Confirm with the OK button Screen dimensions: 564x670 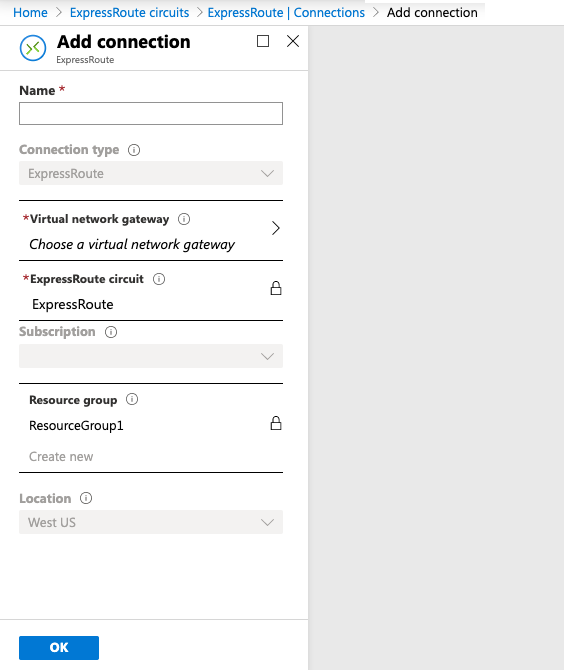tap(59, 648)
